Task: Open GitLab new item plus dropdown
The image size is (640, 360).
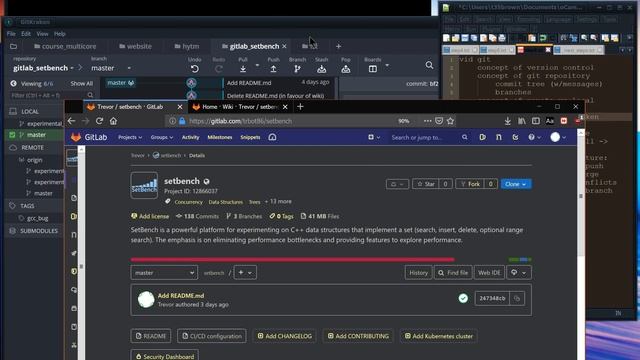Action: click(x=374, y=137)
